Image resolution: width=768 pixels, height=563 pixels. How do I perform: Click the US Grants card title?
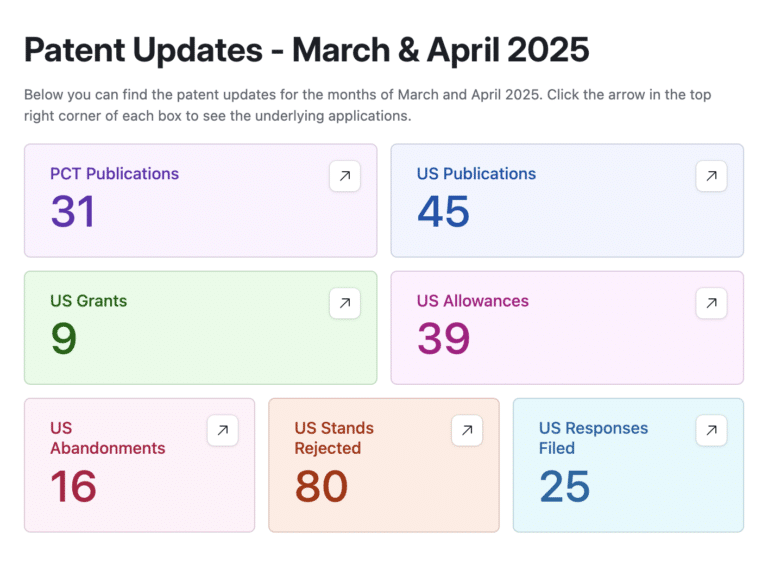pos(88,301)
